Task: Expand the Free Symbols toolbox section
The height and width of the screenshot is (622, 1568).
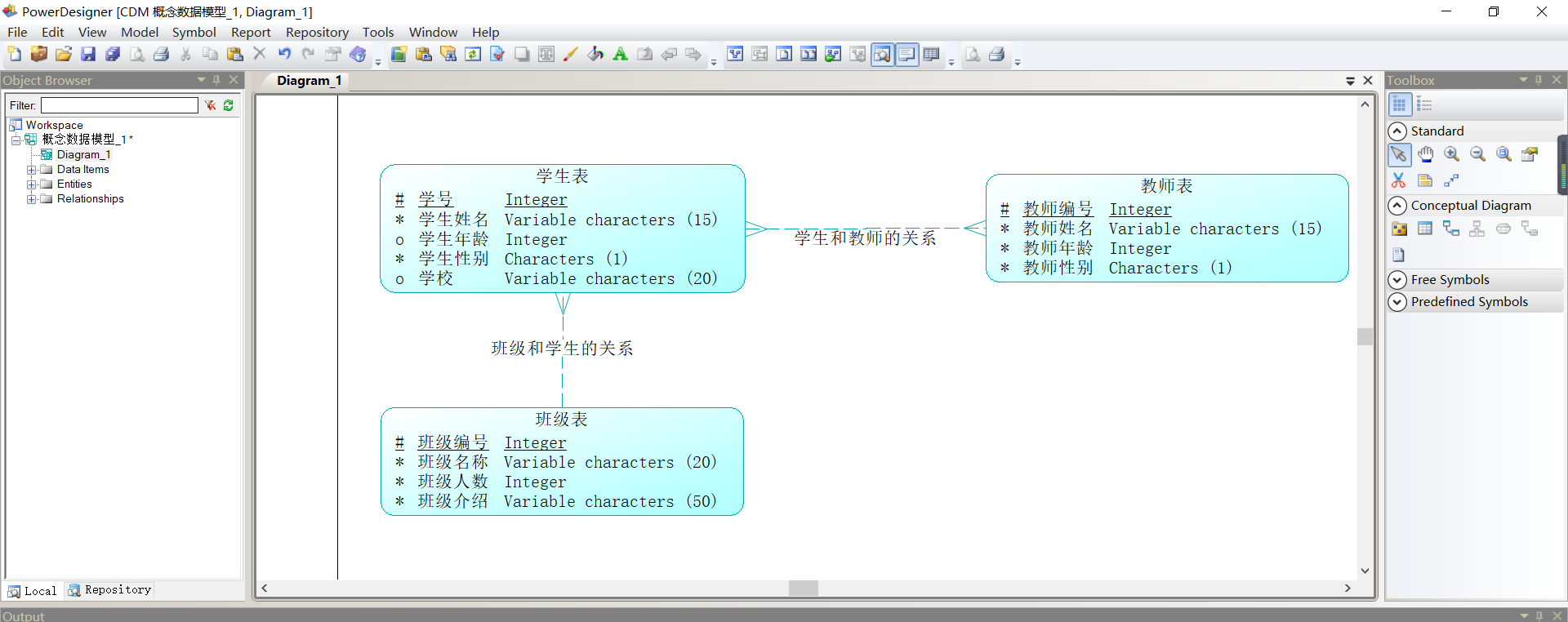Action: 1397,280
